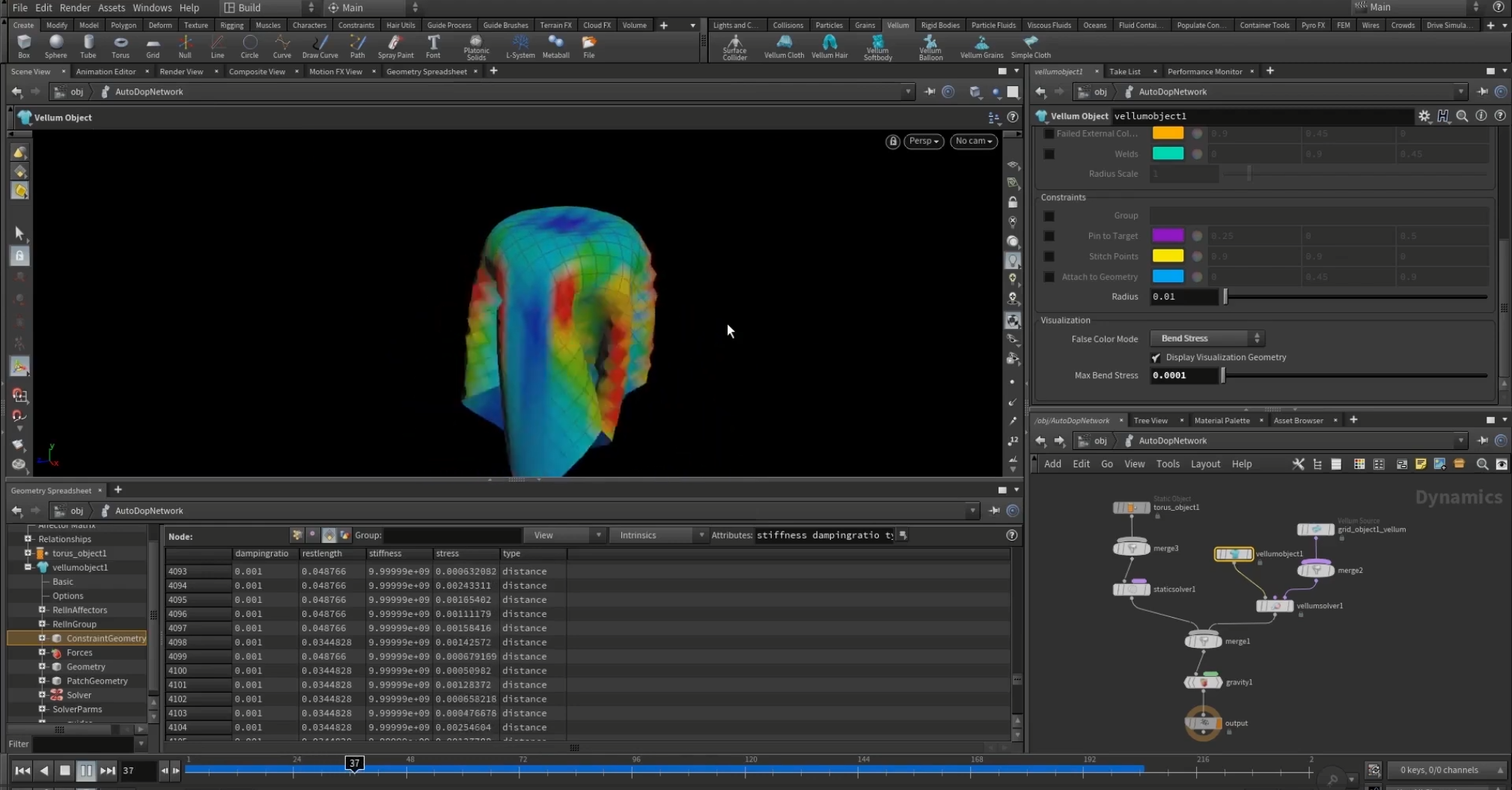Uncheck Display Visualization Geometry

pos(1156,358)
